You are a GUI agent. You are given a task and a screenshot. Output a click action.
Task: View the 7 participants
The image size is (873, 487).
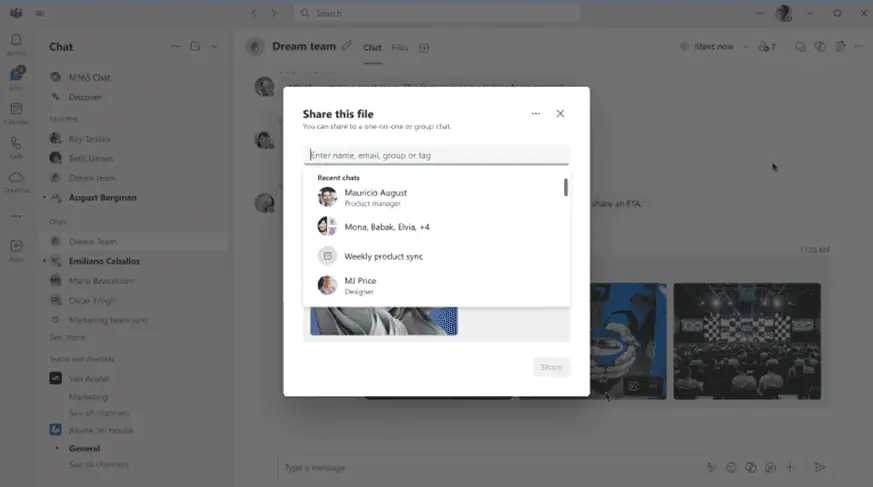(767, 47)
